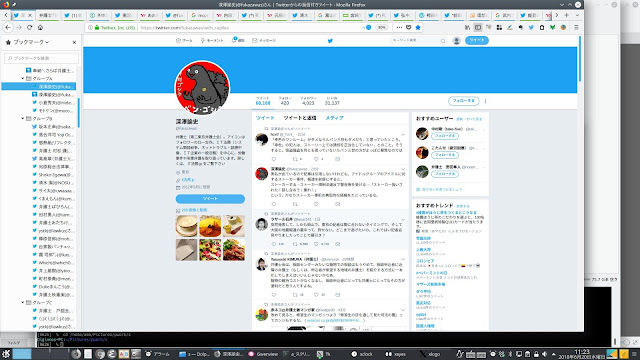View the 4,023 followers count

point(308,101)
